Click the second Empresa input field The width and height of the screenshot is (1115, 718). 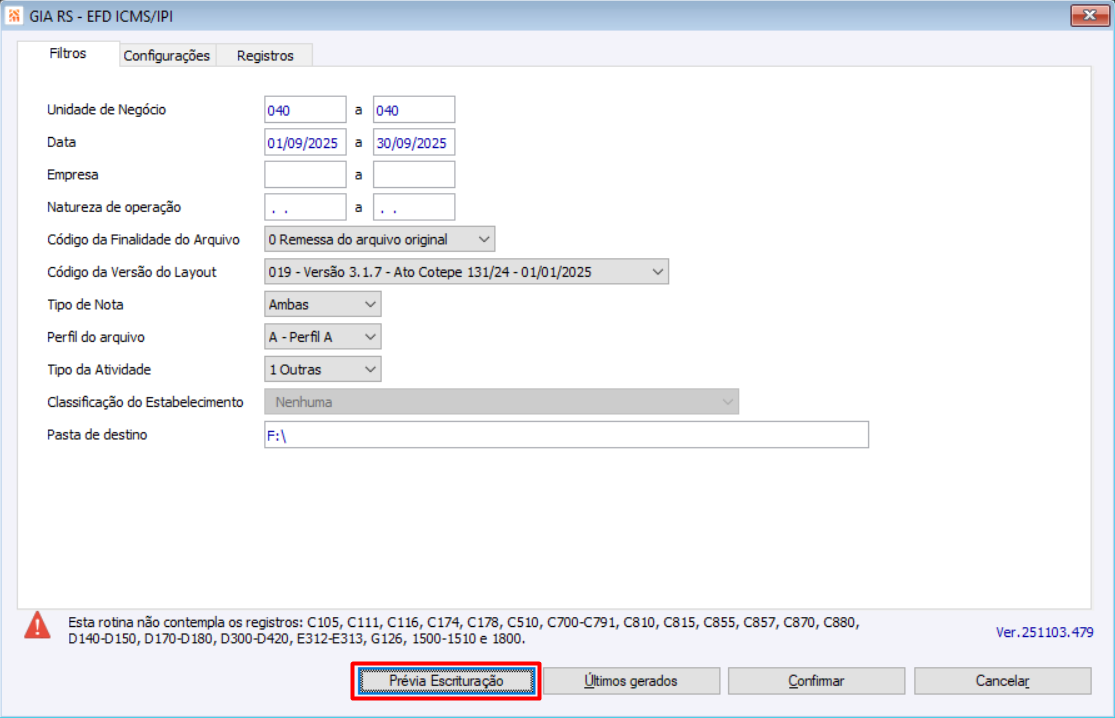tap(414, 175)
